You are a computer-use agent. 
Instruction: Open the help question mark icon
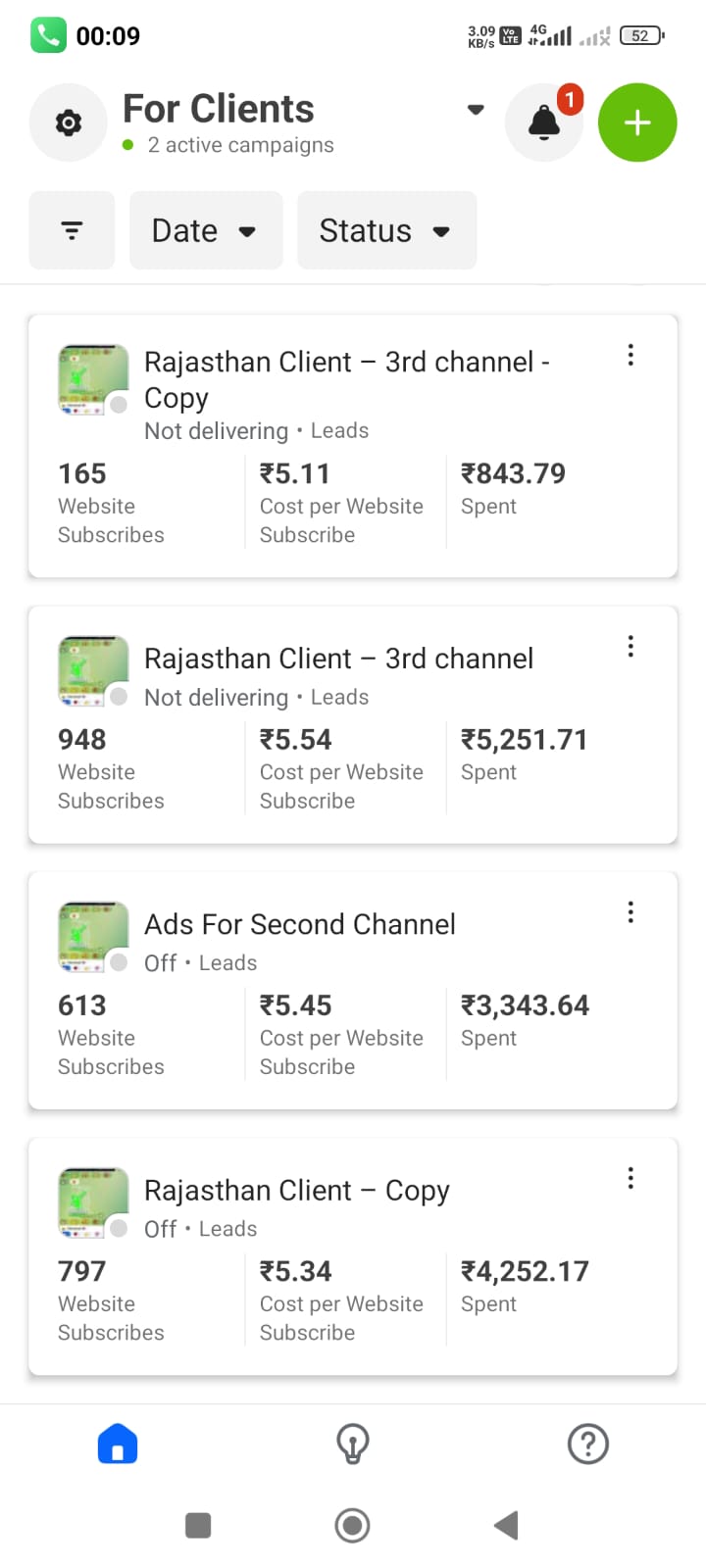pyautogui.click(x=588, y=1444)
